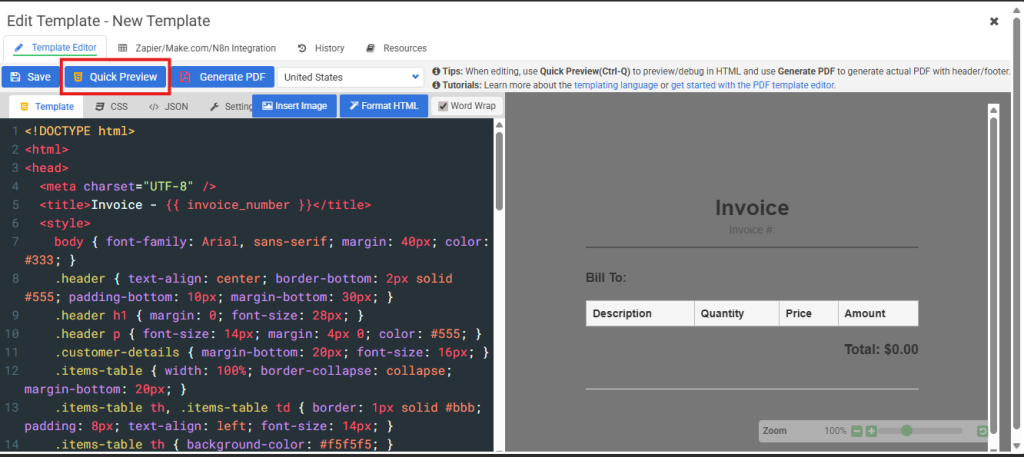Click the floppy disk icon on Save
The height and width of the screenshot is (457, 1024).
16,77
